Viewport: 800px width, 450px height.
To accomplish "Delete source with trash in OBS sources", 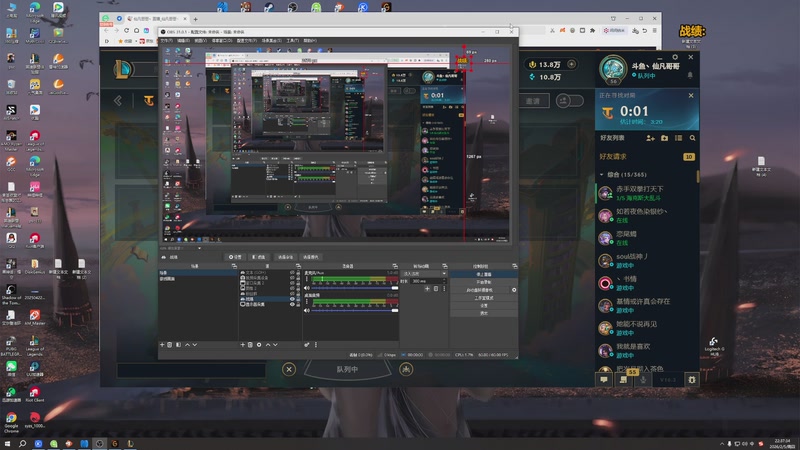I will 251,345.
